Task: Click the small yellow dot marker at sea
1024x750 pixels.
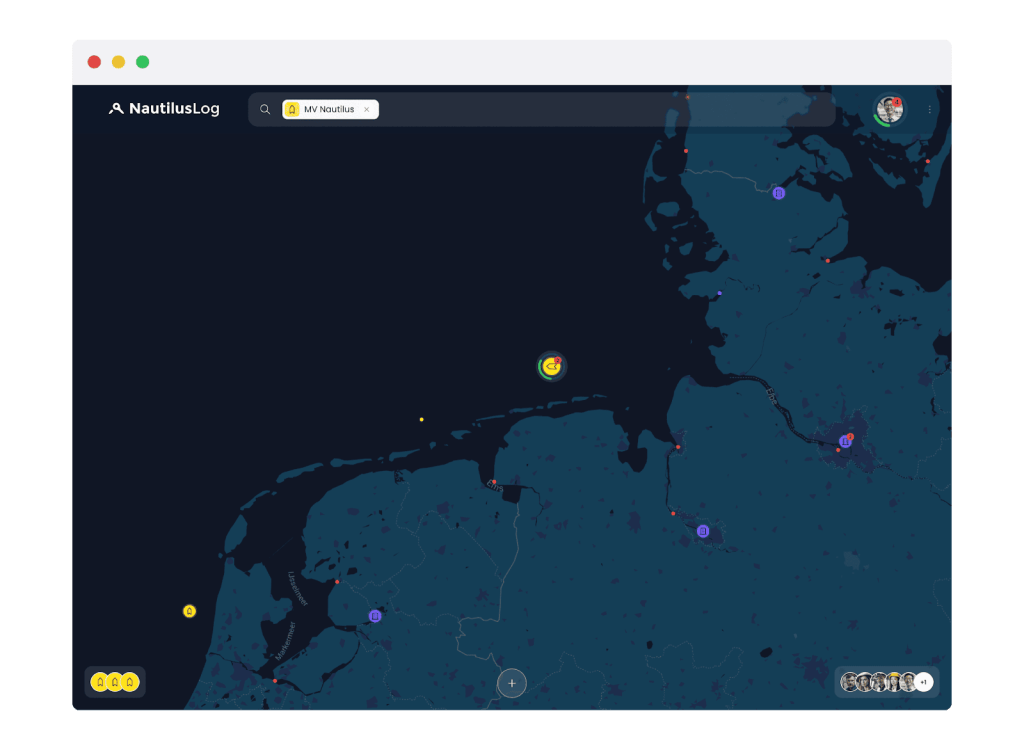Action: click(x=421, y=419)
